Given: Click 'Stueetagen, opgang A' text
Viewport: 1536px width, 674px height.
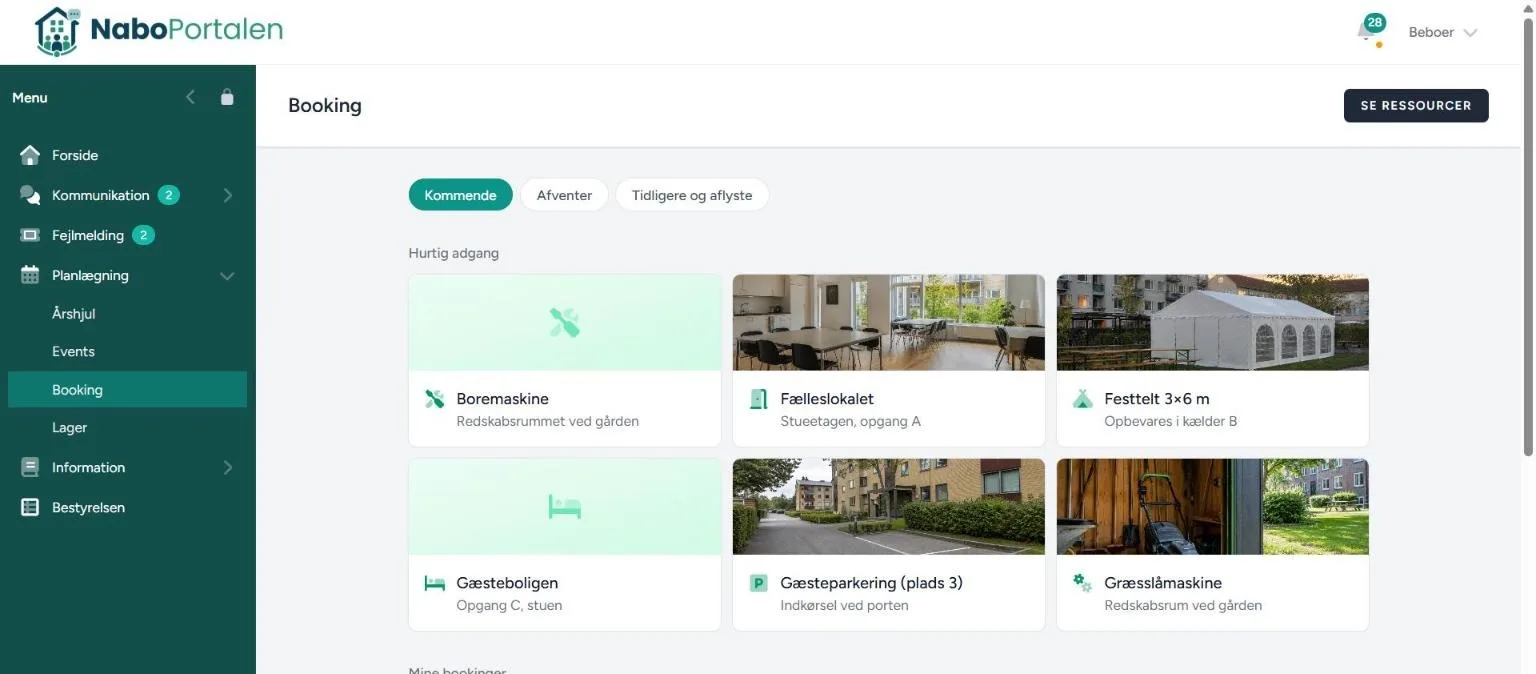Looking at the screenshot, I should point(850,421).
